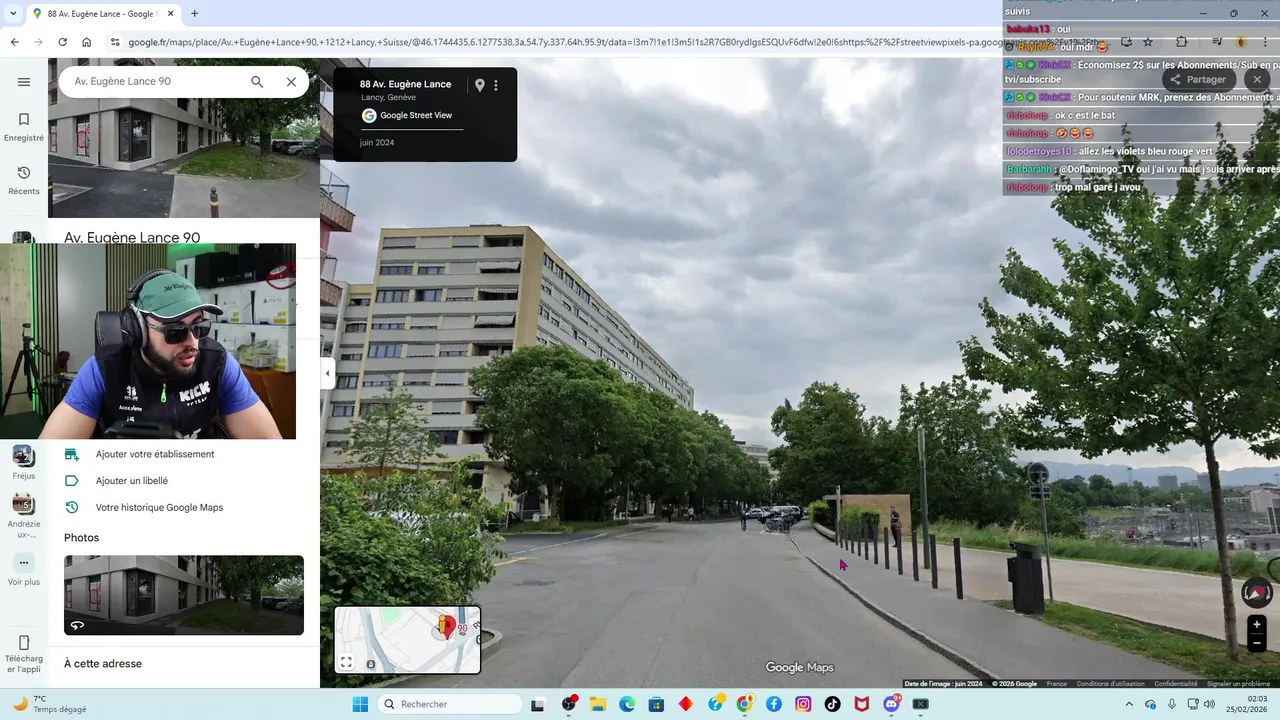The height and width of the screenshot is (720, 1280).
Task: Go back in browser history
Action: 14,42
